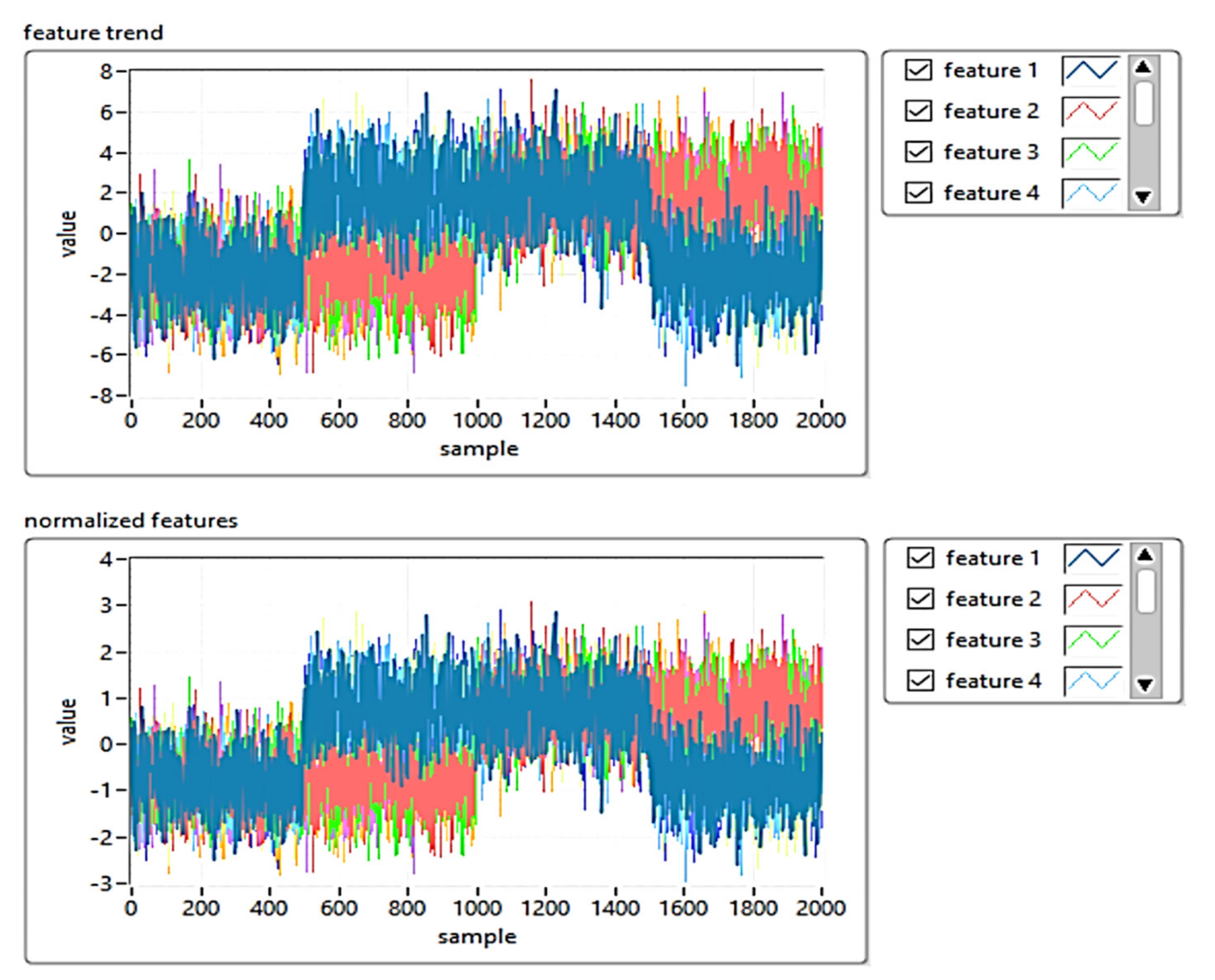Toggle feature 2 checkbox in feature trend legend
Image resolution: width=1215 pixels, height=980 pixels.
(x=918, y=111)
